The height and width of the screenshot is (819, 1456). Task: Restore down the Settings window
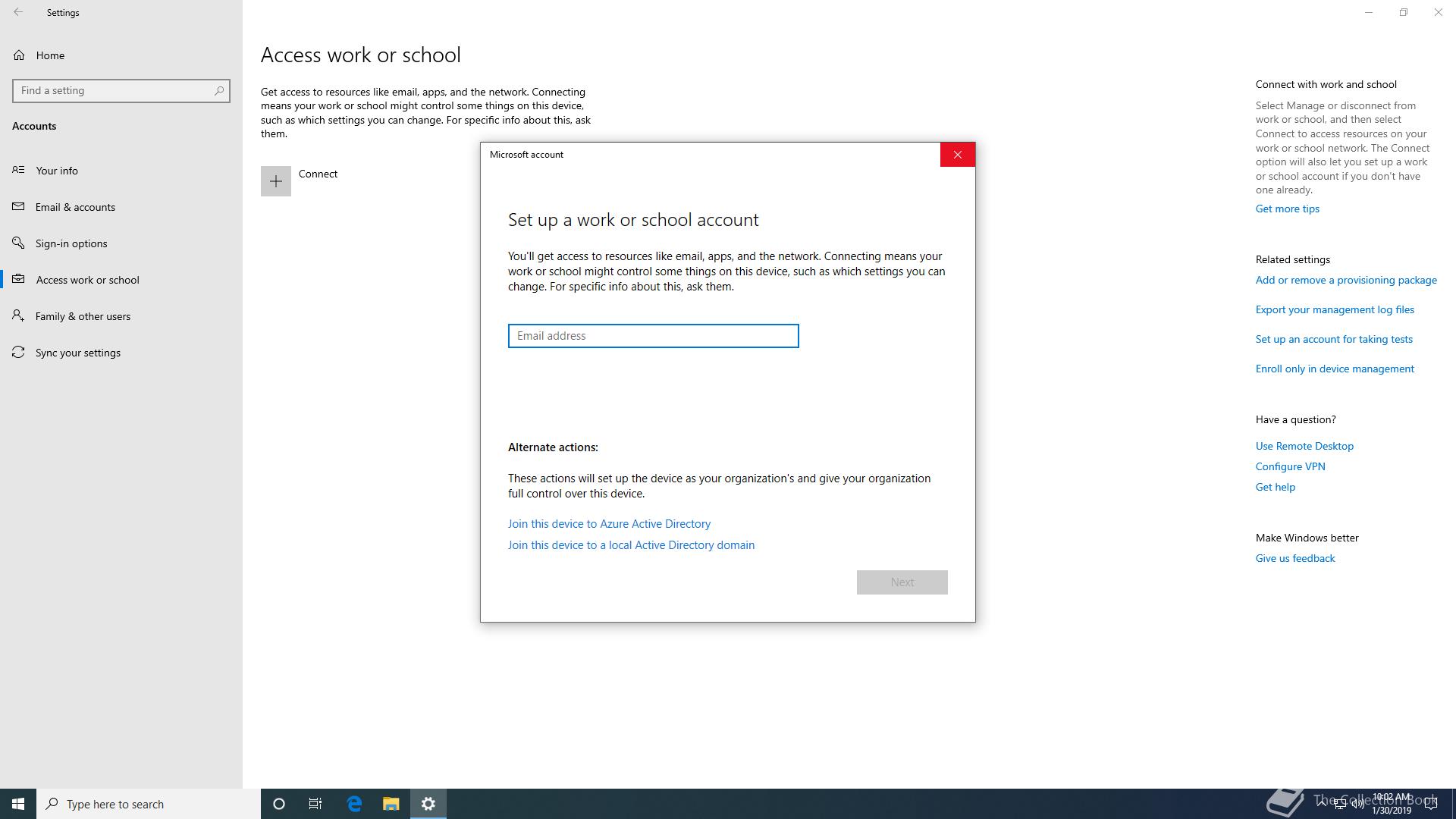1404,12
